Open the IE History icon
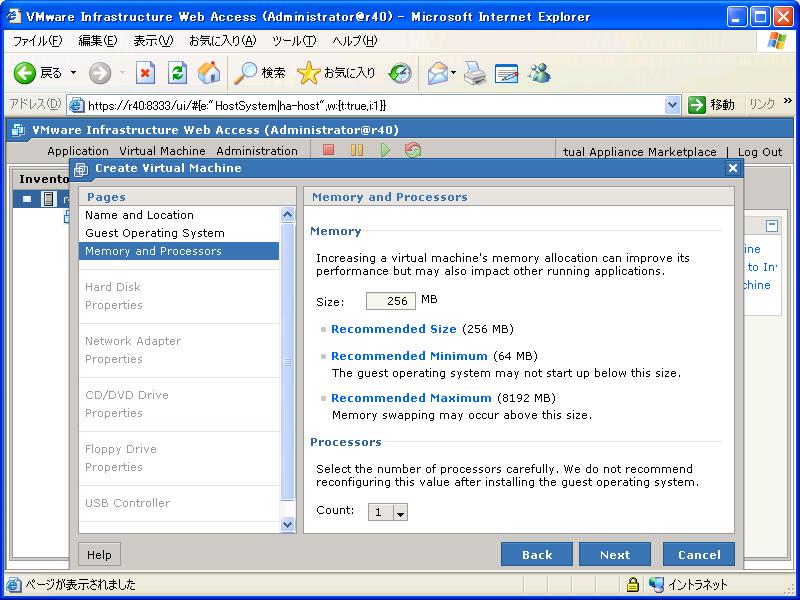The width and height of the screenshot is (800, 600). [x=399, y=73]
